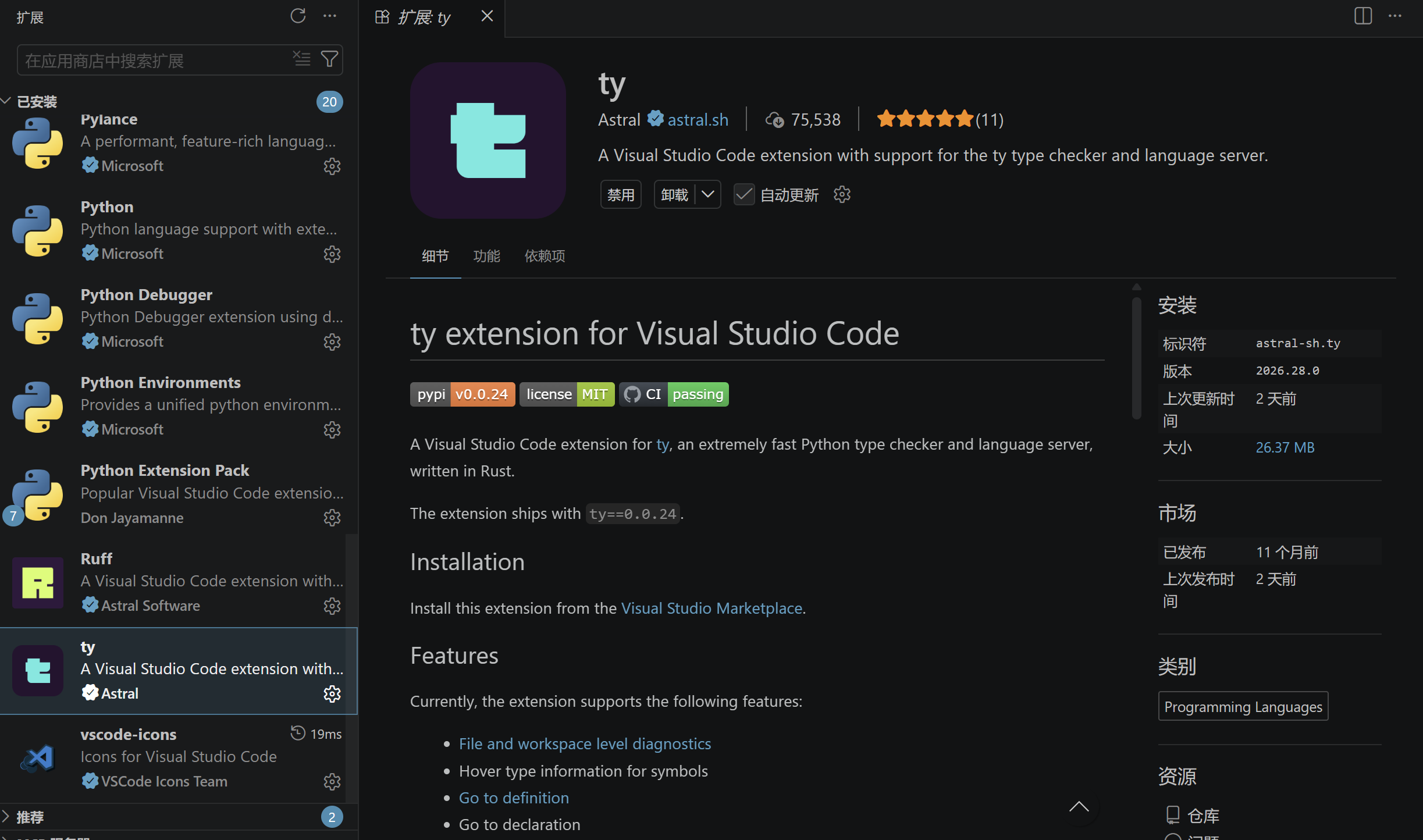Click the vscode-icons extension icon
This screenshot has width=1423, height=840.
pyautogui.click(x=37, y=758)
